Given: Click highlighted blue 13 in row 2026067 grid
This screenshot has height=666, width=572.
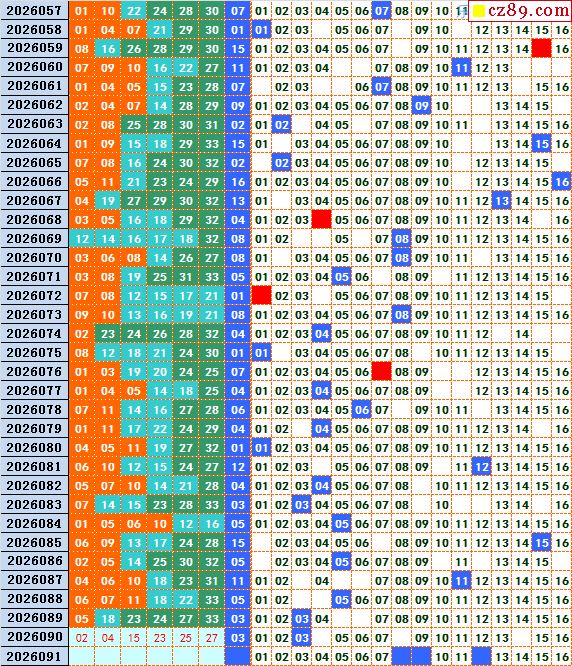Looking at the screenshot, I should 502,200.
